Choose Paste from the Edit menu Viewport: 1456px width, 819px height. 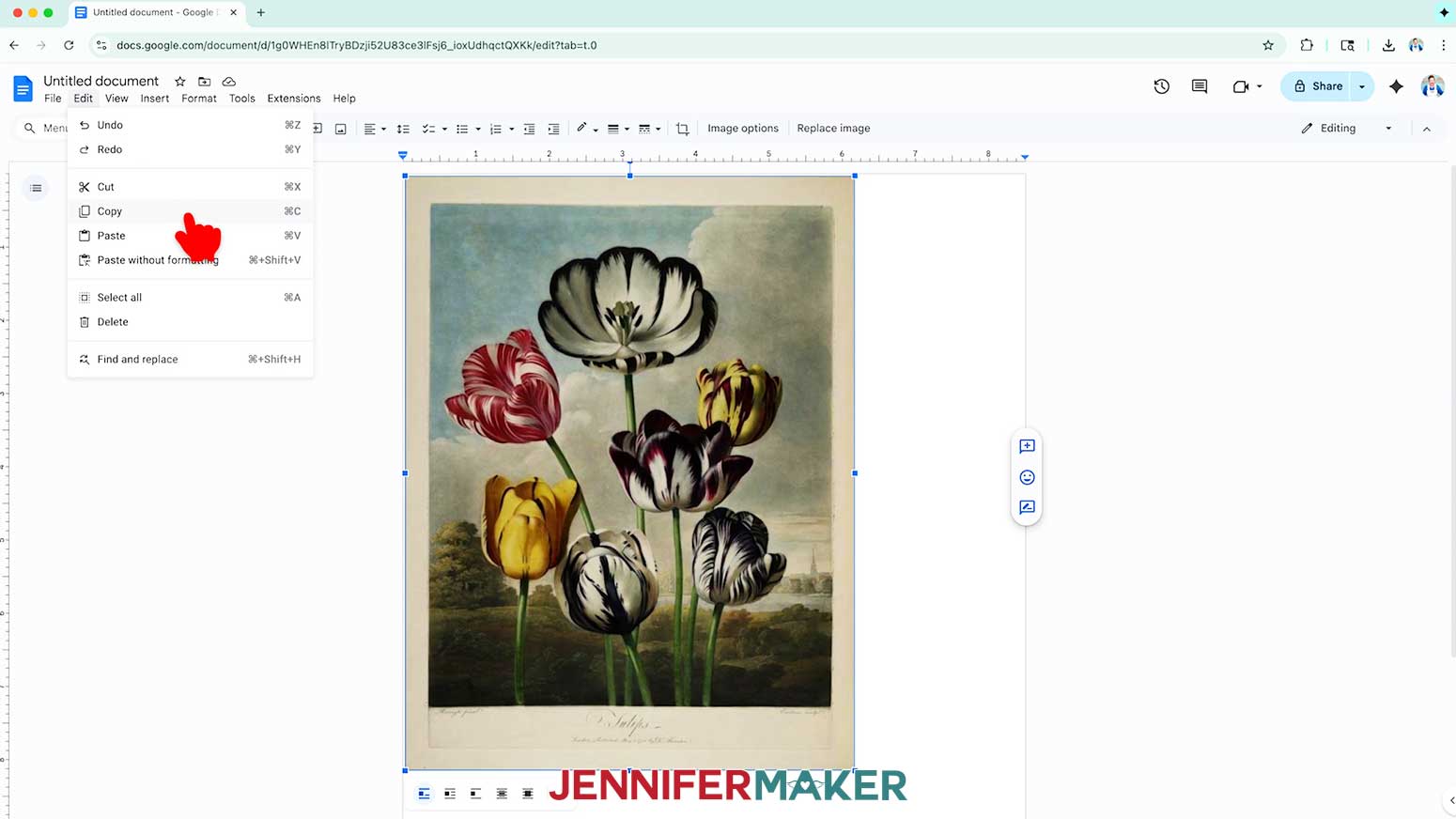pos(190,236)
